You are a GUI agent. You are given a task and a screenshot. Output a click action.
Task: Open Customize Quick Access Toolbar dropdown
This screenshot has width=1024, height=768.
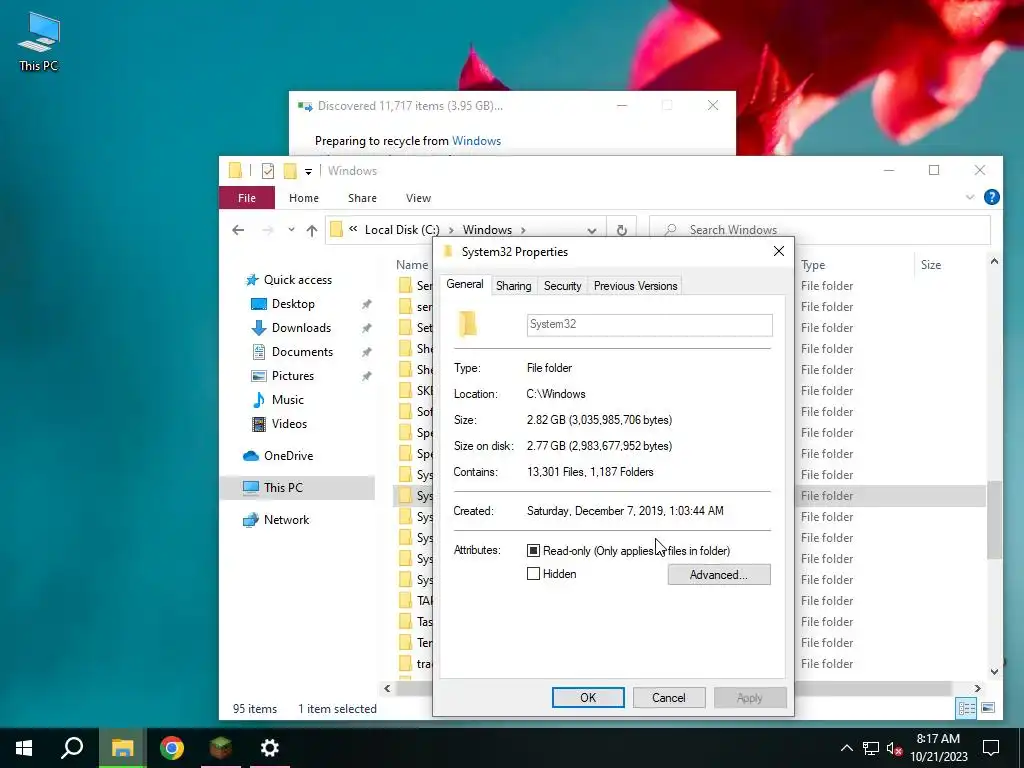click(308, 172)
